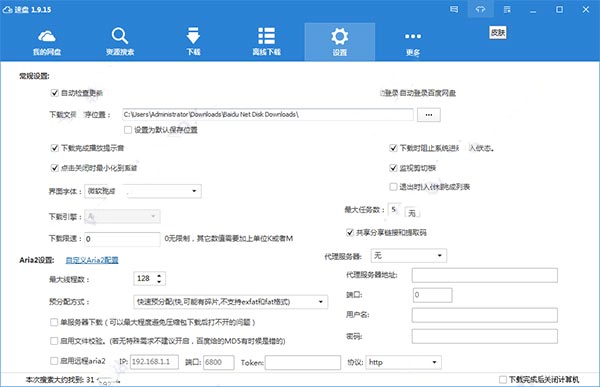Enable 启用文件校验 checkbox
The width and height of the screenshot is (600, 387).
[x=54, y=341]
